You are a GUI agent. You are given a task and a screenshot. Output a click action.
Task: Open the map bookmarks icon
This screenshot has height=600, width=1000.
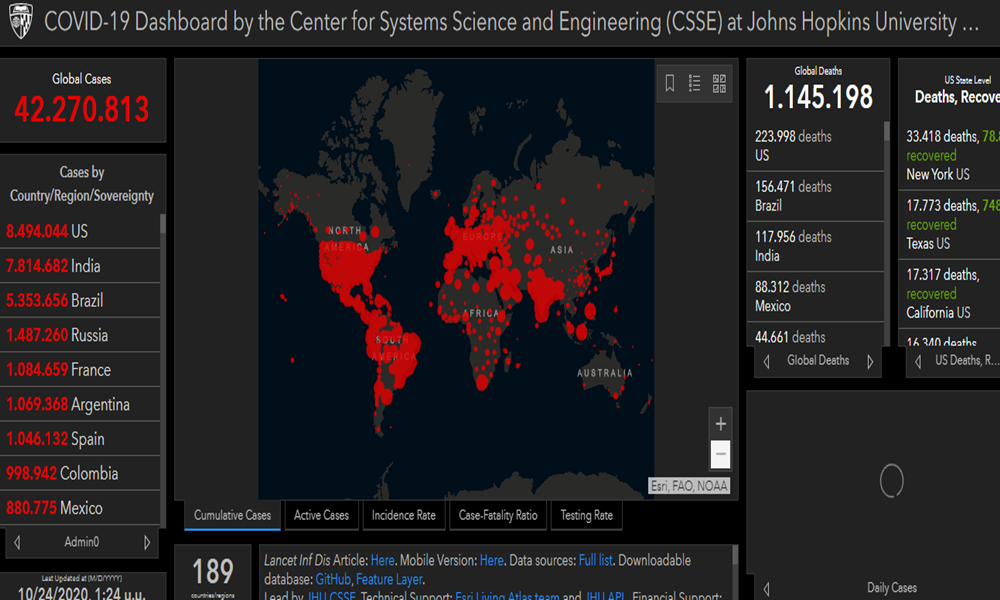pyautogui.click(x=670, y=84)
